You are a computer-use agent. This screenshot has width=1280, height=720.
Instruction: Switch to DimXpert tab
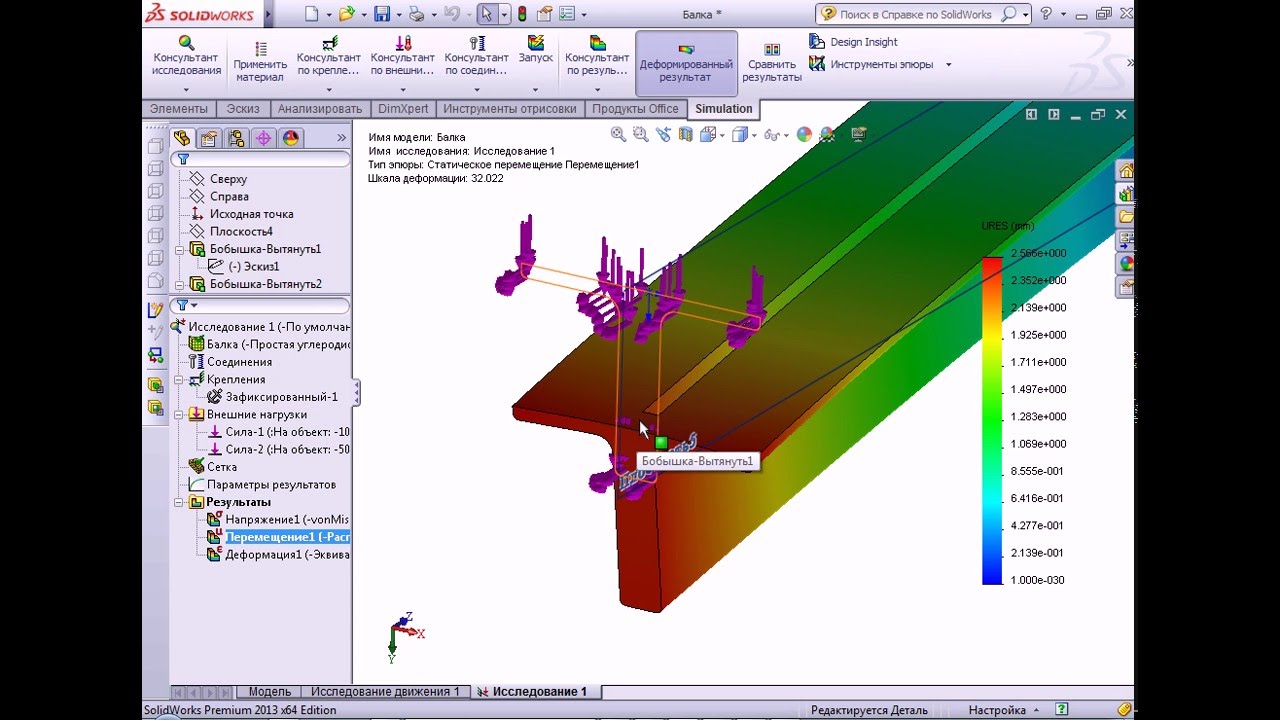coord(404,109)
